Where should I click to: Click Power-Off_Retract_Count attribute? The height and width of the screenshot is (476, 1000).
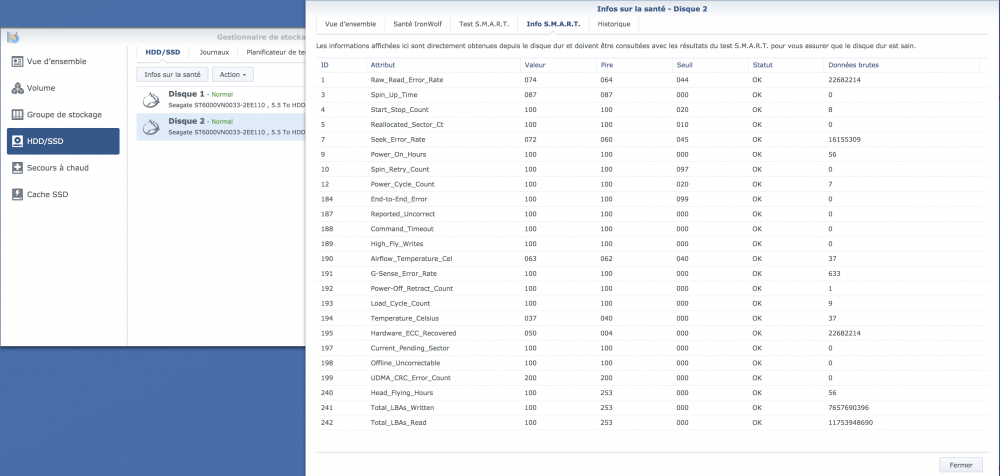(x=411, y=288)
